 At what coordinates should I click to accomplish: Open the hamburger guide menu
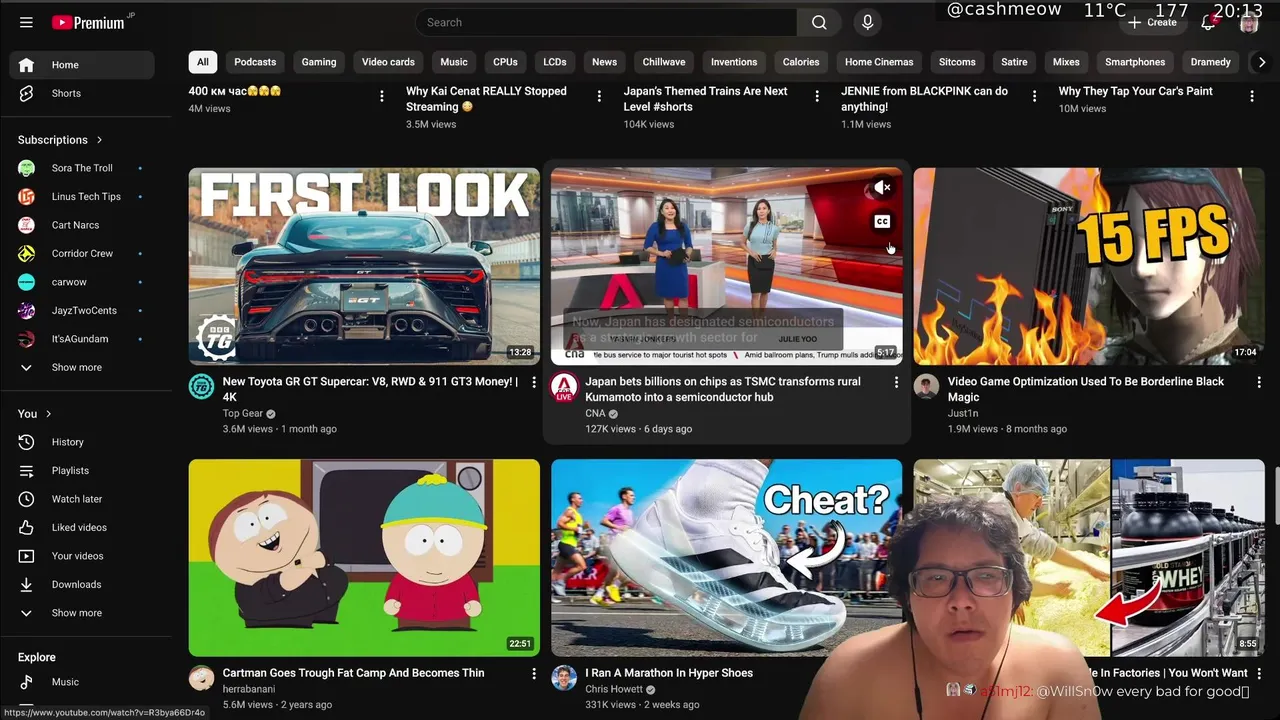(x=26, y=22)
